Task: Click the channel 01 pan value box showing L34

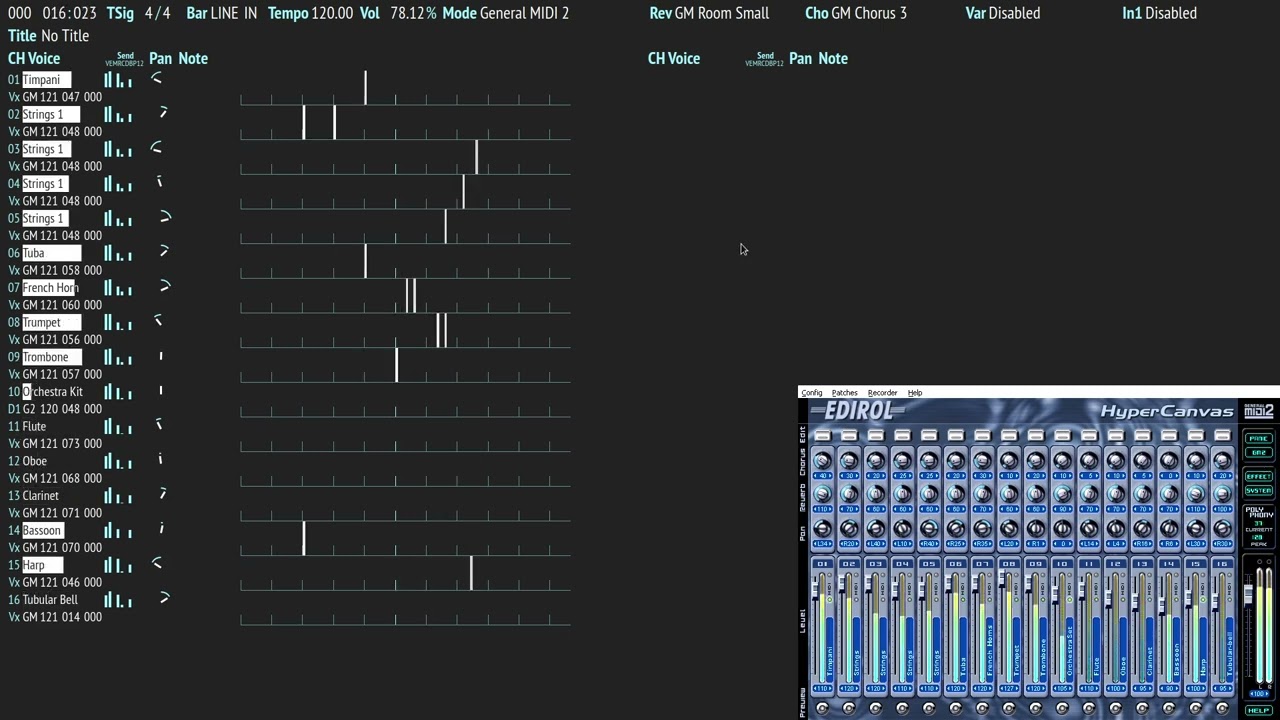Action: (x=823, y=544)
